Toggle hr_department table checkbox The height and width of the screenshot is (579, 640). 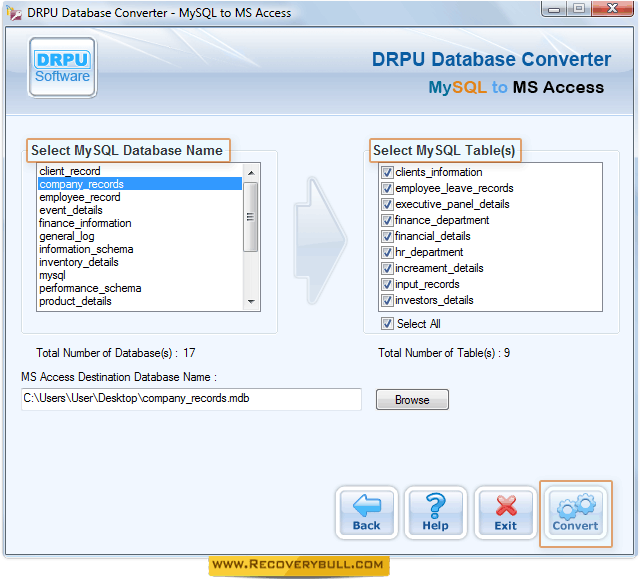pyautogui.click(x=387, y=252)
